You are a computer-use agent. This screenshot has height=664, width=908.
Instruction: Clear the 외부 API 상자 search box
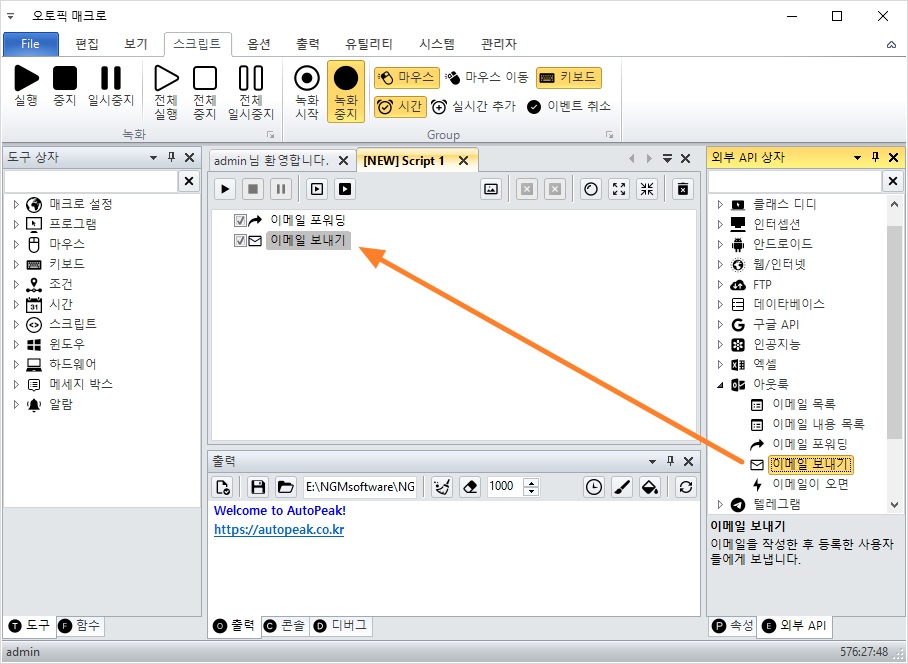(x=892, y=182)
